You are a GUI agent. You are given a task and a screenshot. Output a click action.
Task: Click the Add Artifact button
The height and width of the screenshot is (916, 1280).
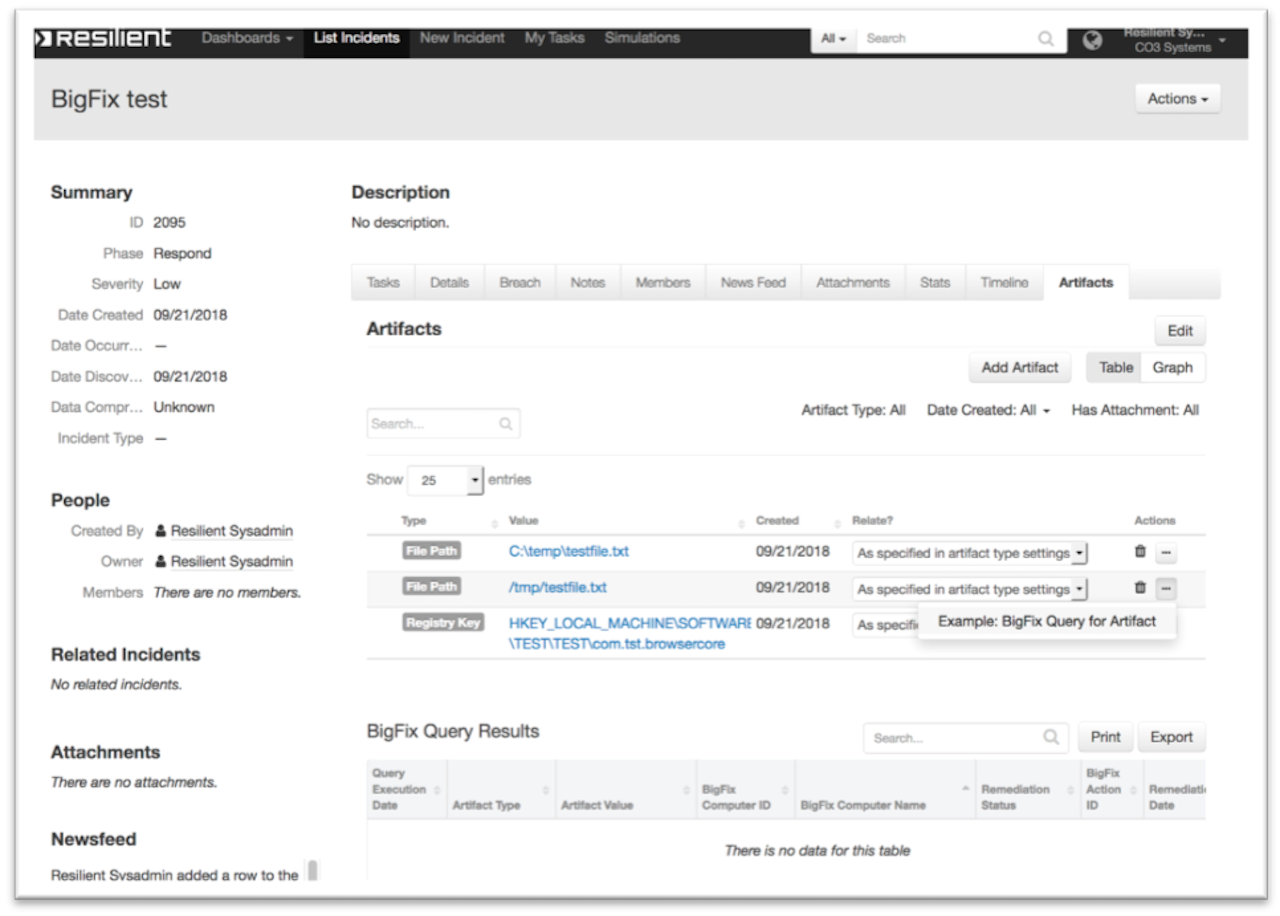click(x=1019, y=367)
